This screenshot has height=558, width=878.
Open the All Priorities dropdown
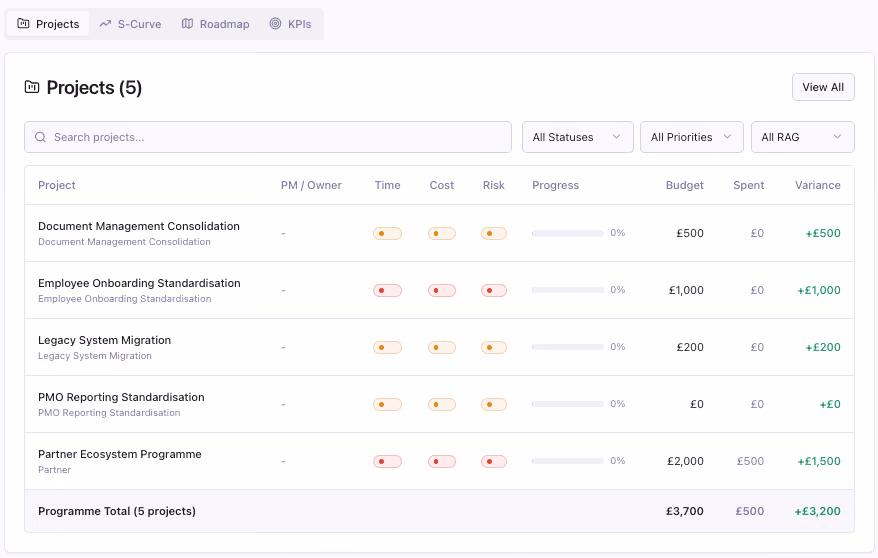tap(692, 137)
